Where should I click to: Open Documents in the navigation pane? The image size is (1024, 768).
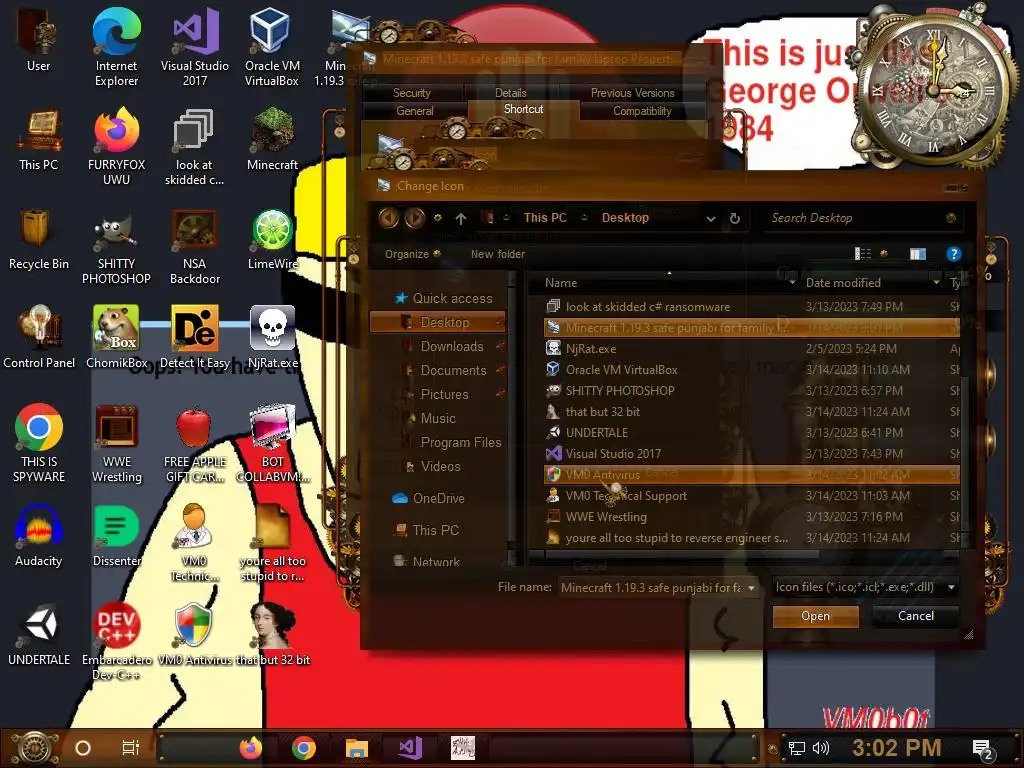453,370
